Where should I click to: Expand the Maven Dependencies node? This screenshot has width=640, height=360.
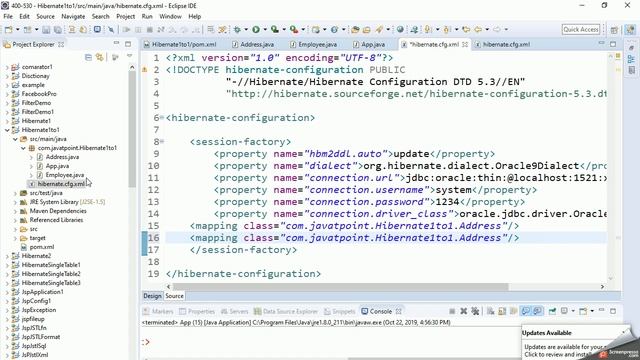(x=15, y=211)
